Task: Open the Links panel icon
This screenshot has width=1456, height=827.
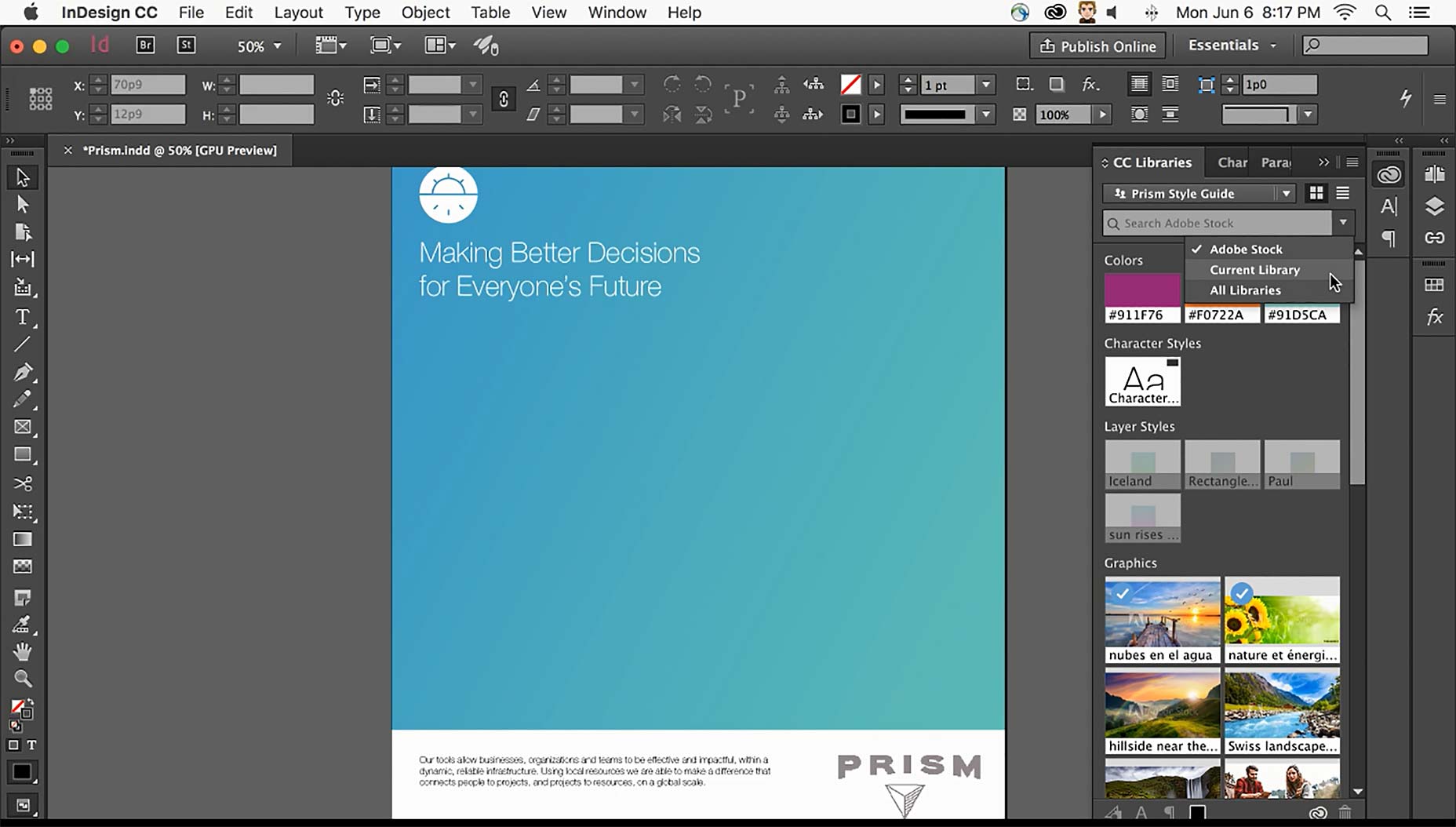Action: tap(1435, 237)
